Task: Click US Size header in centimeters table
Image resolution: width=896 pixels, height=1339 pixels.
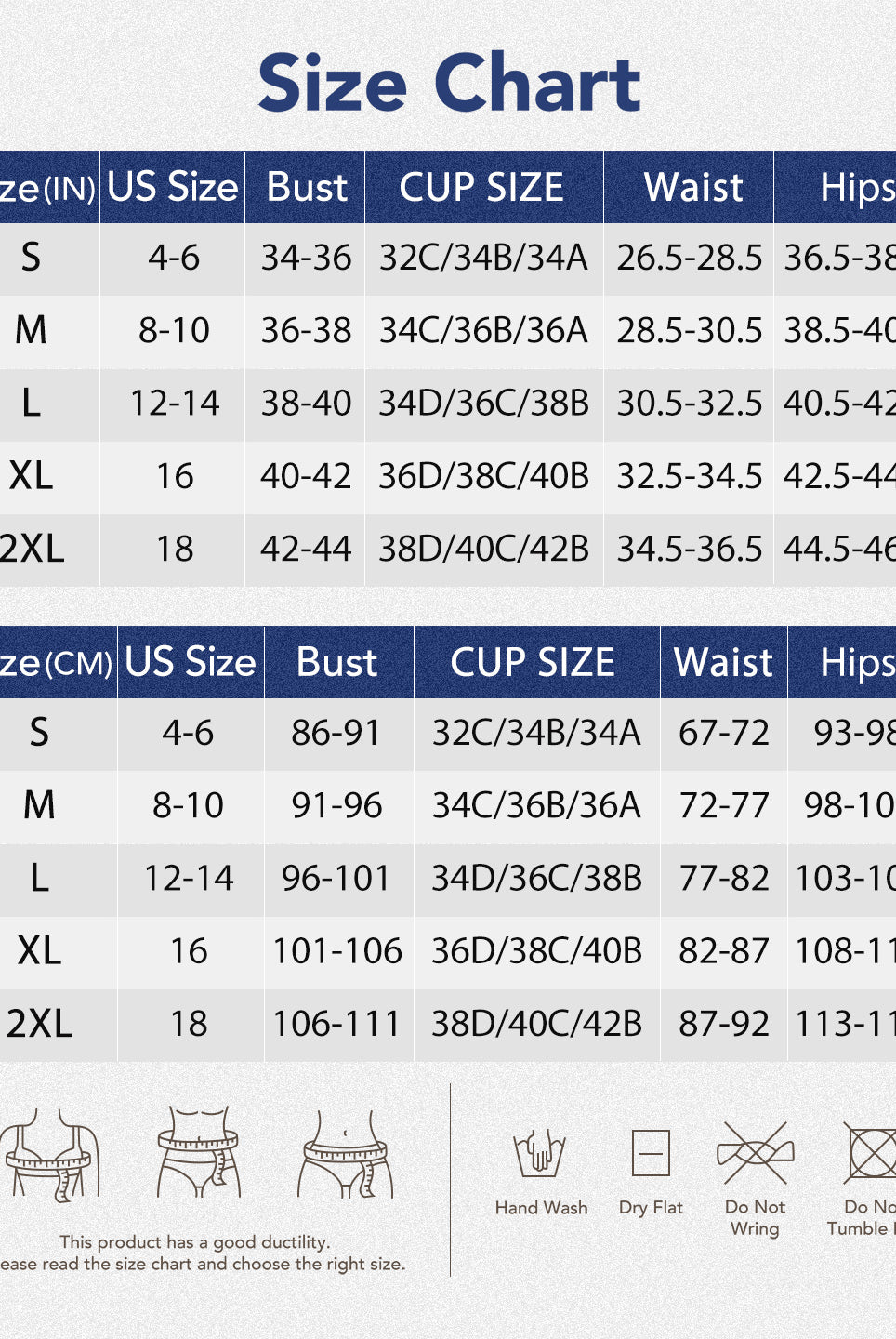Action: click(x=191, y=663)
